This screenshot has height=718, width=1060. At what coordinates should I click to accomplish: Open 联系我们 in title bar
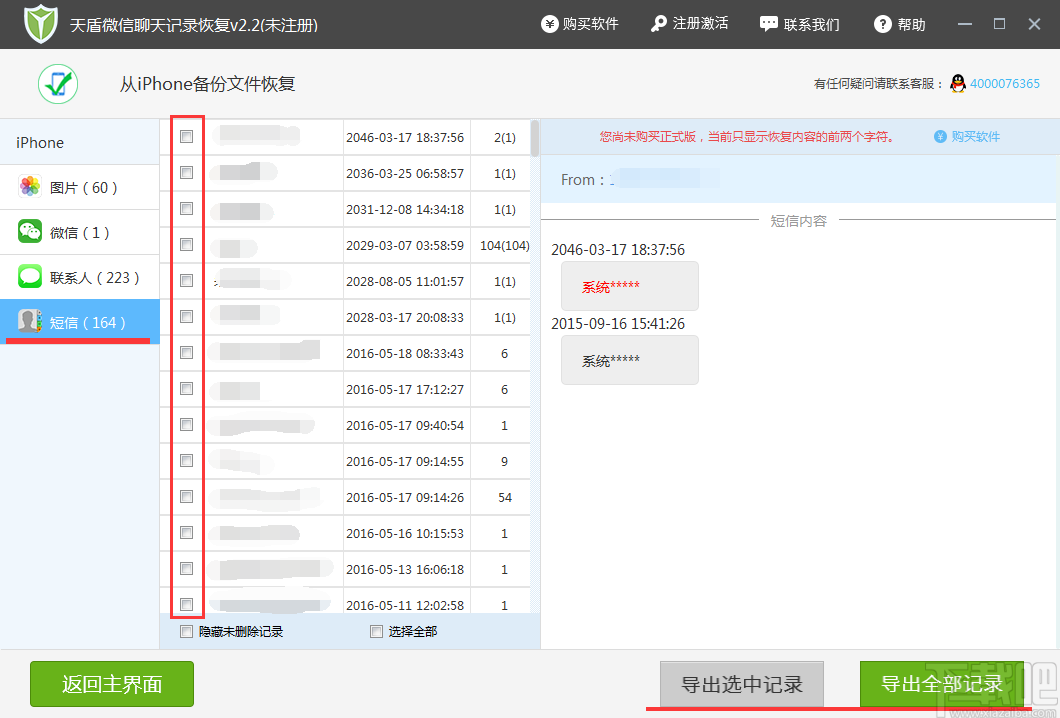tap(800, 24)
